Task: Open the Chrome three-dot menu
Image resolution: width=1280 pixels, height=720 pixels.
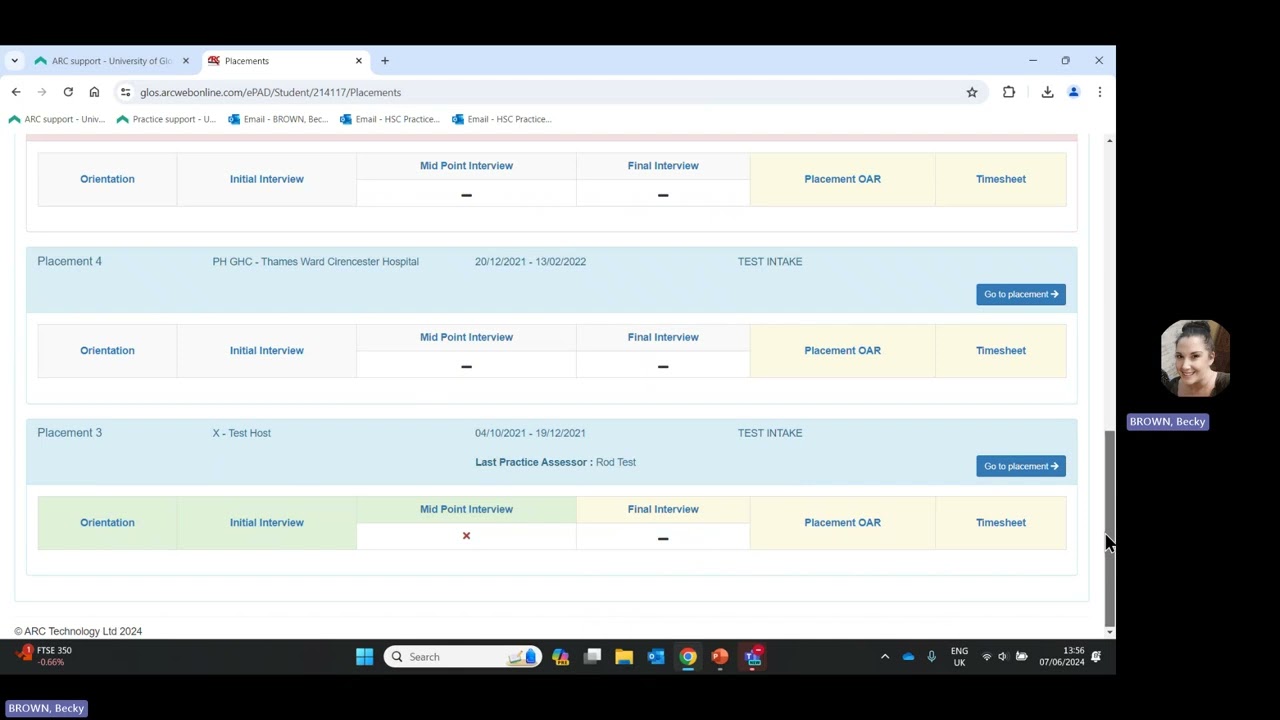Action: click(x=1100, y=92)
